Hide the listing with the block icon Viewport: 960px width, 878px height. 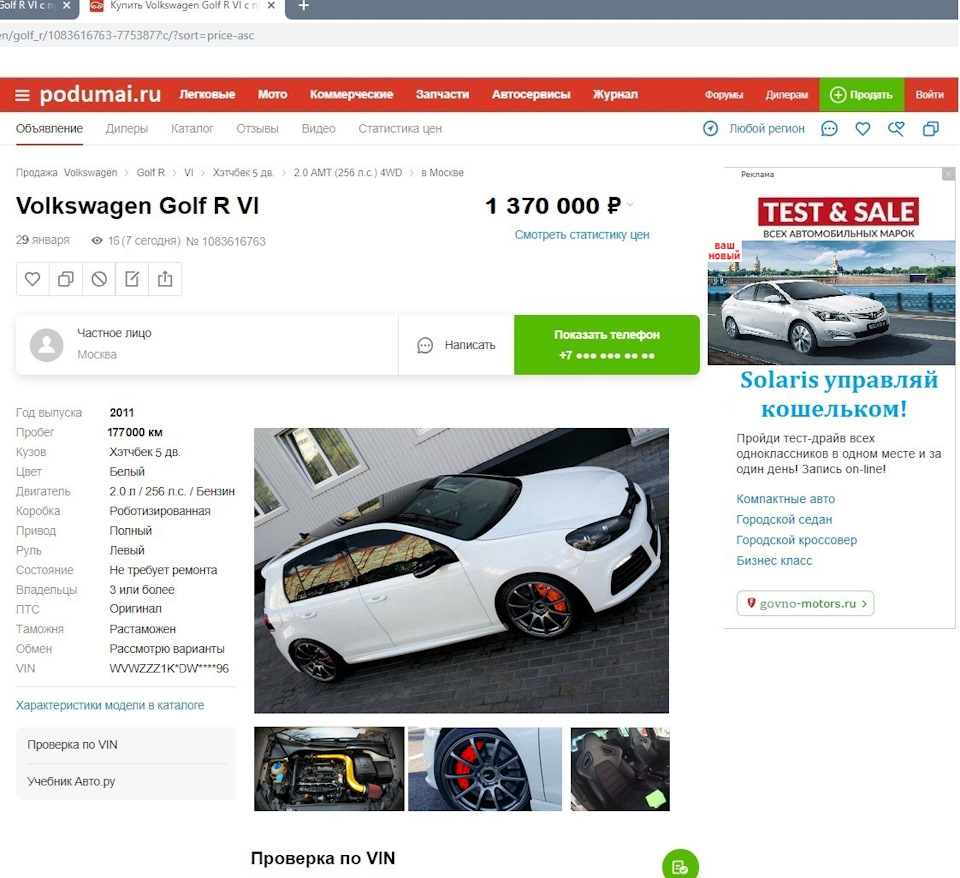tap(99, 279)
